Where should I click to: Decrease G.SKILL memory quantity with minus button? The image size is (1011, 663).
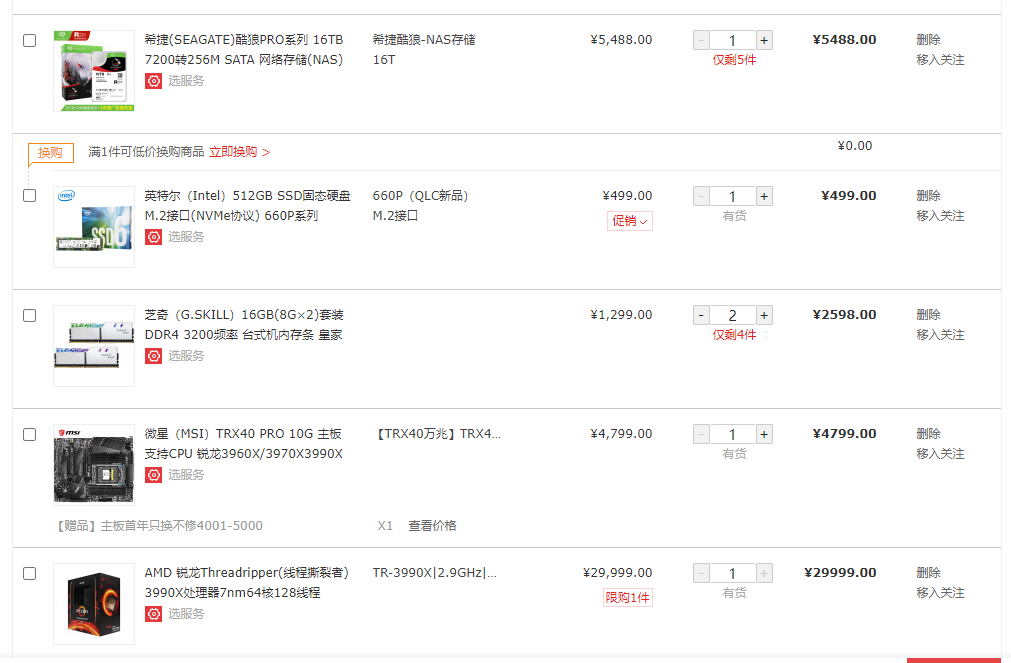click(x=702, y=315)
